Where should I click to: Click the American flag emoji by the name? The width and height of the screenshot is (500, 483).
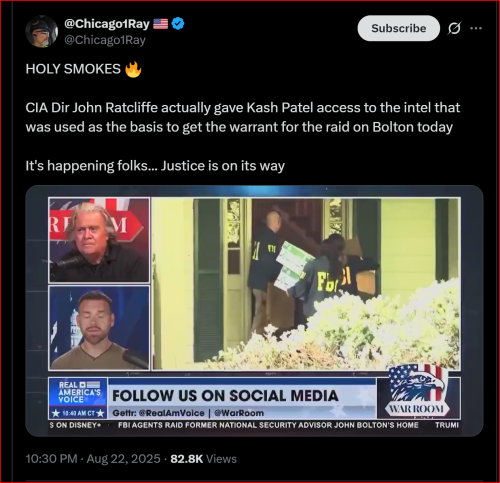click(160, 24)
